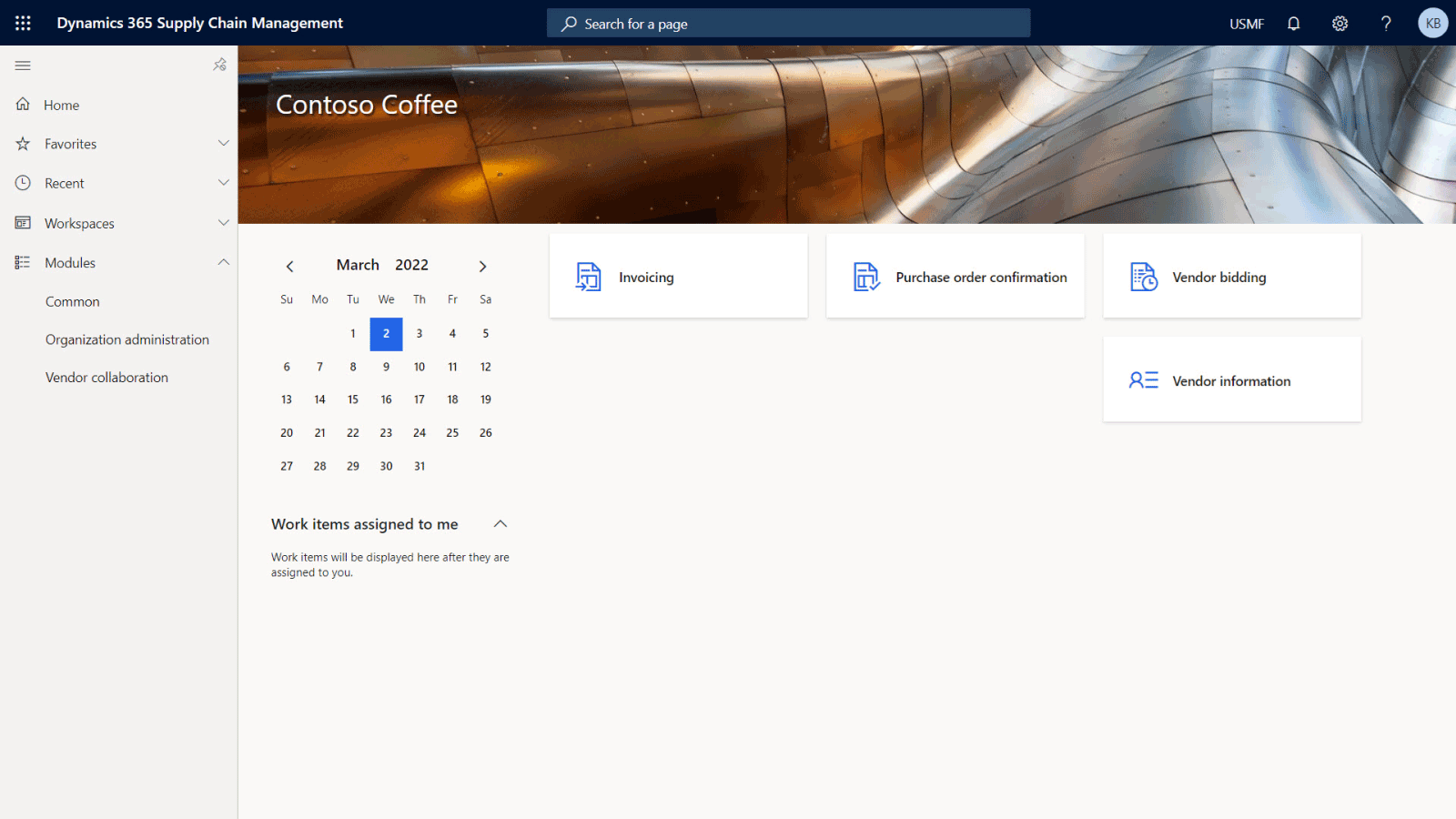The width and height of the screenshot is (1456, 819).
Task: Collapse the Modules section
Action: click(223, 262)
